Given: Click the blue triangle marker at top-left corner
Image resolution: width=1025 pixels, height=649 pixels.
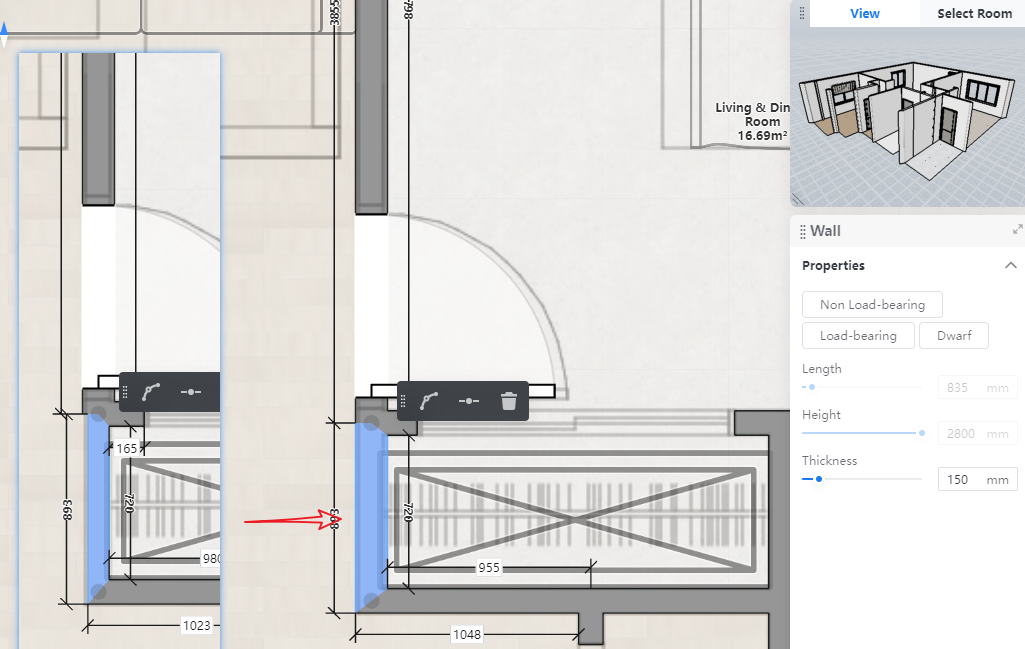Looking at the screenshot, I should 4,37.
